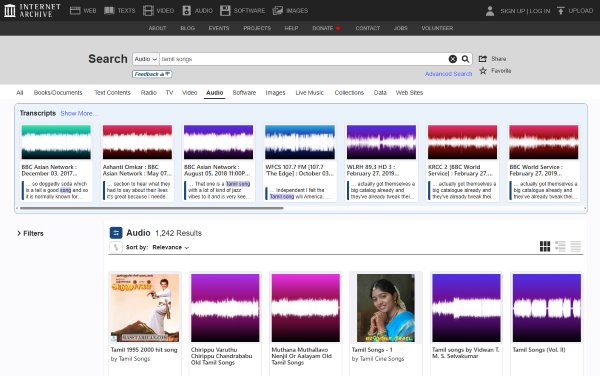Open Chirippu Varuthu Chirippu Chandrababu item
600x376 pixels.
tap(225, 324)
